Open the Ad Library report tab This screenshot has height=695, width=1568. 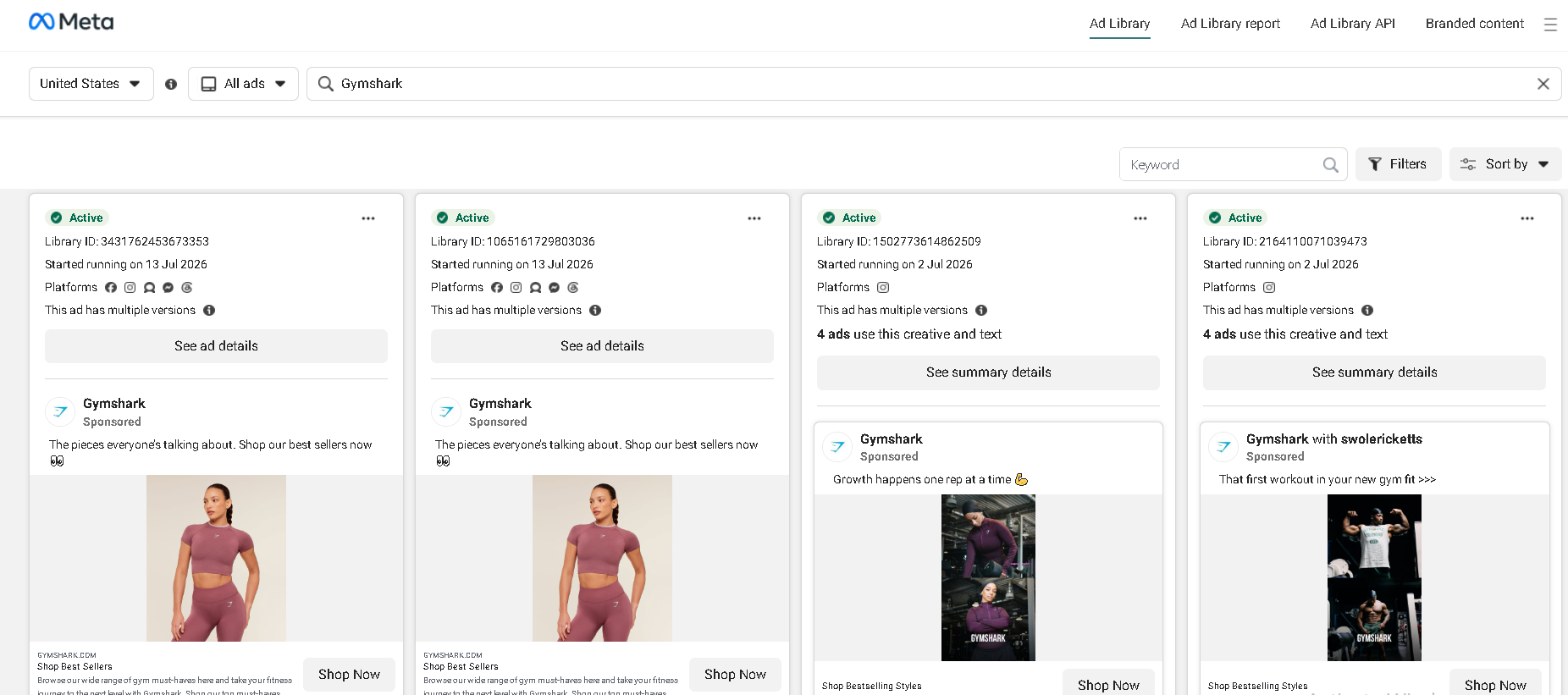[1230, 24]
